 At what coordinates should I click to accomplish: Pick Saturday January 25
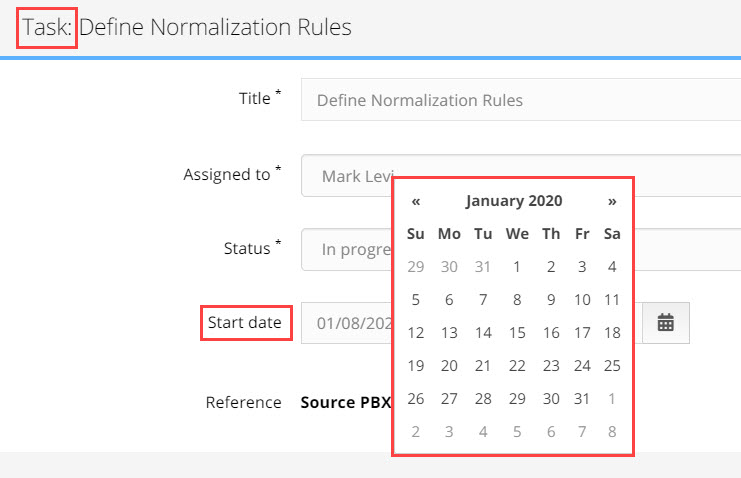point(612,366)
